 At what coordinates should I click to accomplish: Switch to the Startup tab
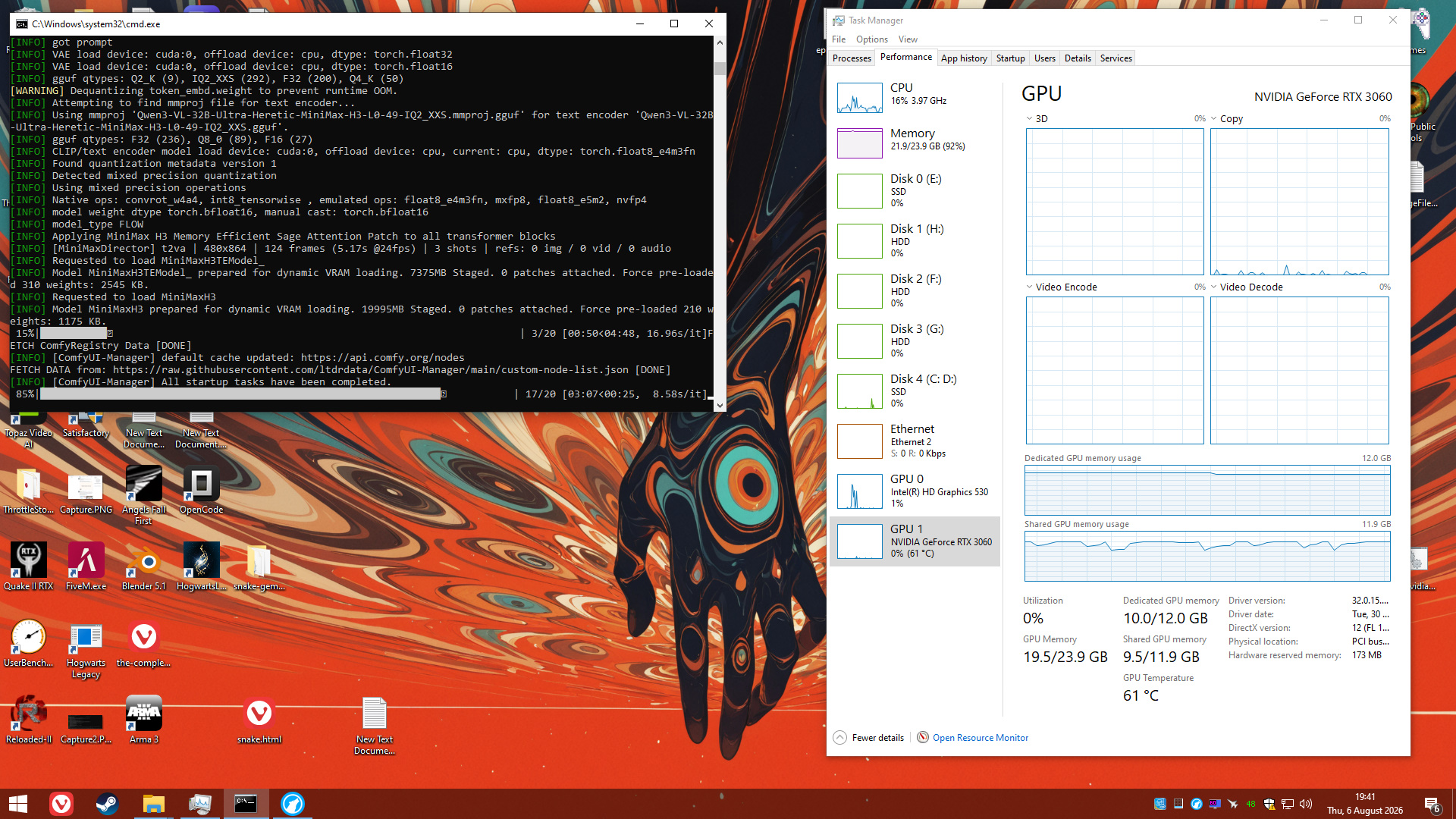coord(1010,58)
